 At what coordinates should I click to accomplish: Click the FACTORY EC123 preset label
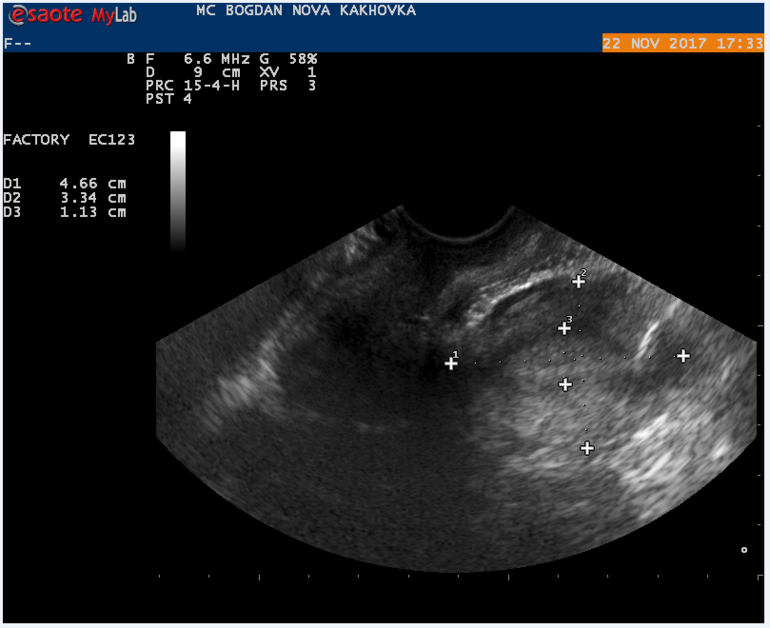click(69, 140)
